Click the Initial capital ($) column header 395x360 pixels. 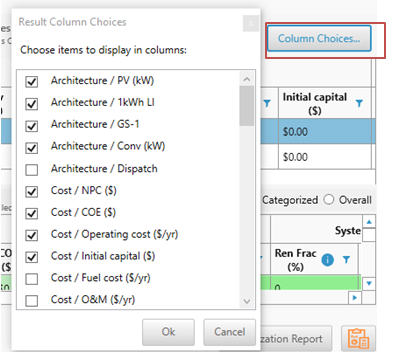click(325, 103)
